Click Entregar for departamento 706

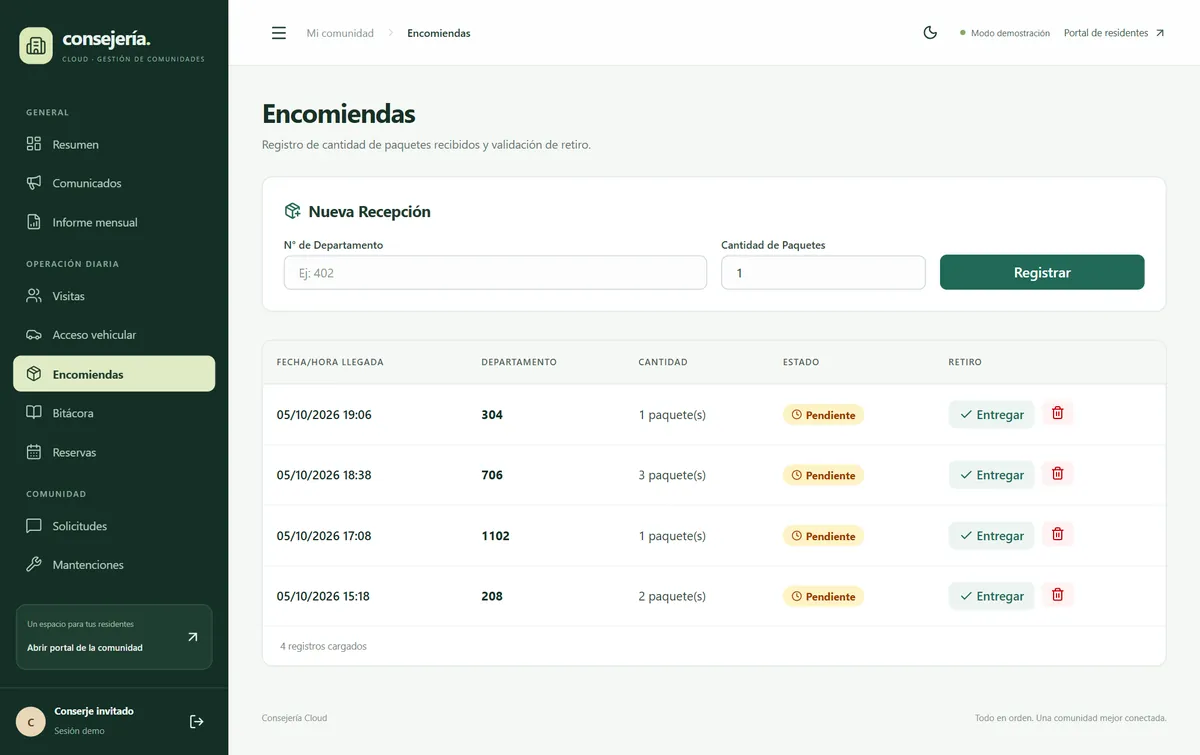(x=991, y=475)
